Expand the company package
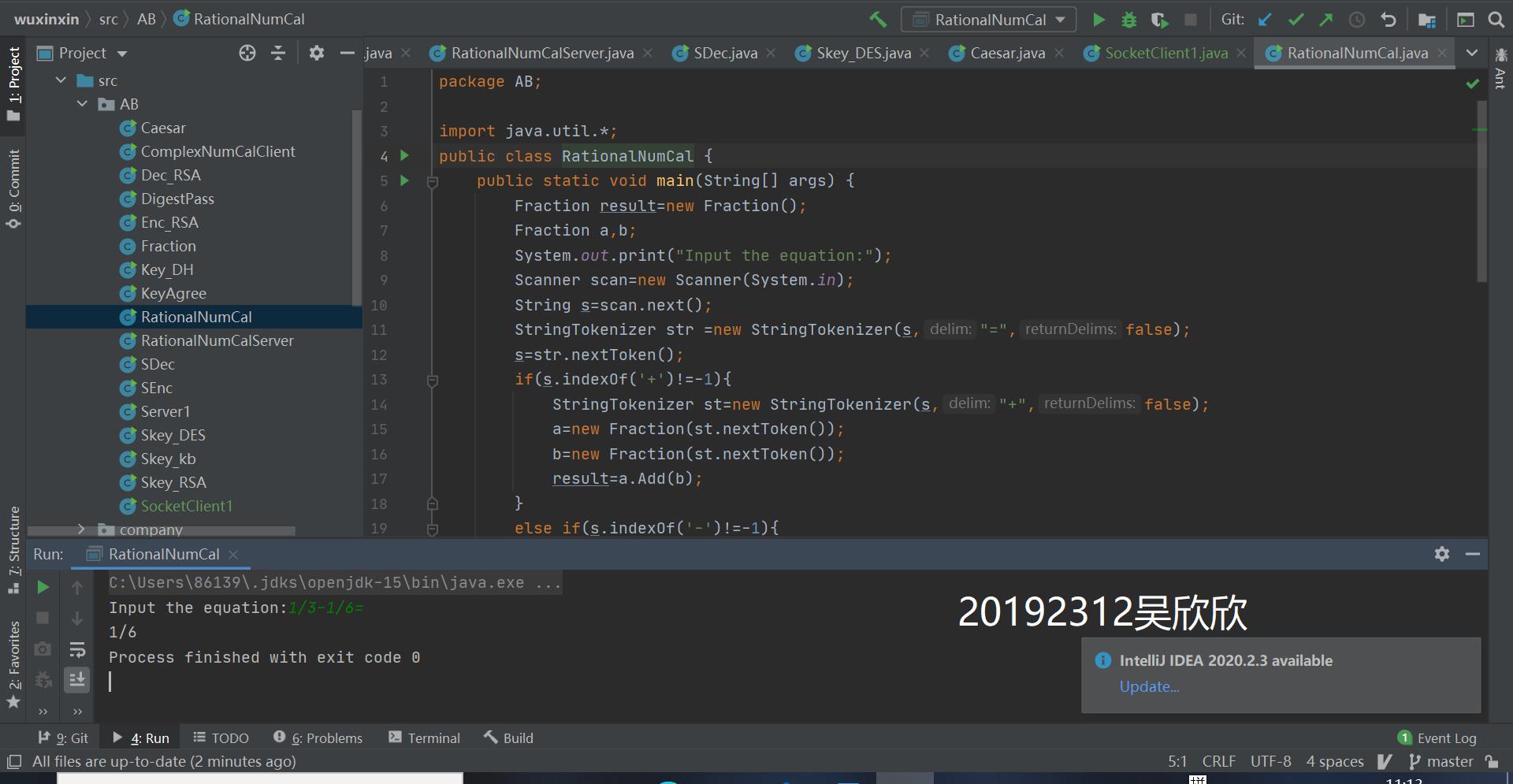 click(81, 529)
